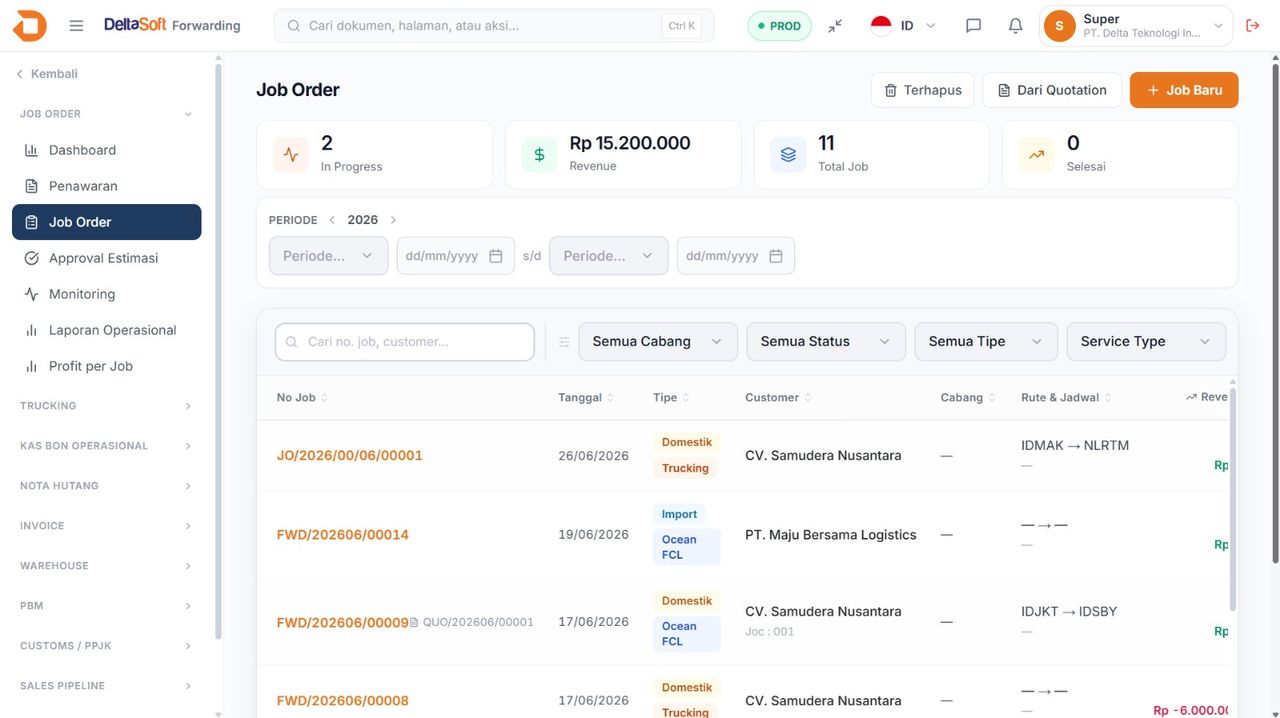1280x718 pixels.
Task: Select the active Job Order menu item
Action: click(106, 222)
